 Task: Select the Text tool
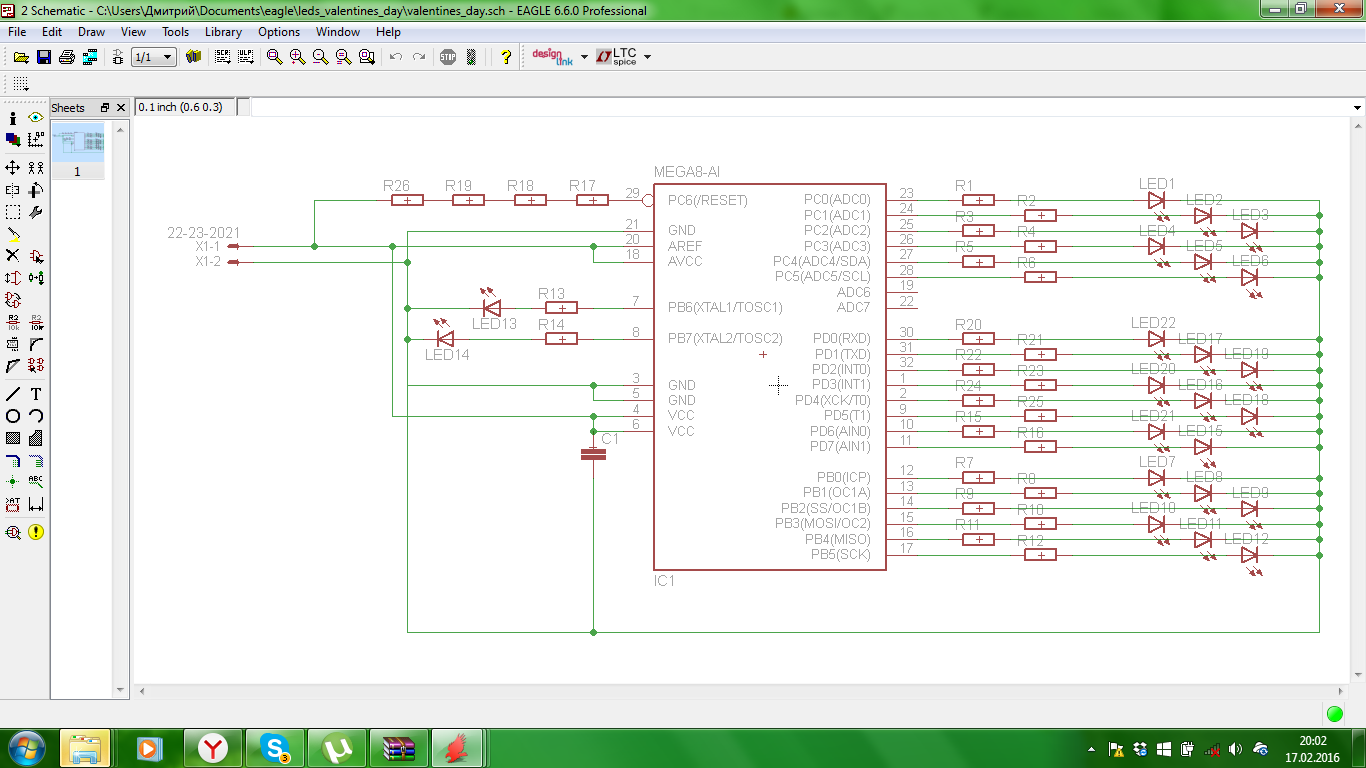pos(36,394)
